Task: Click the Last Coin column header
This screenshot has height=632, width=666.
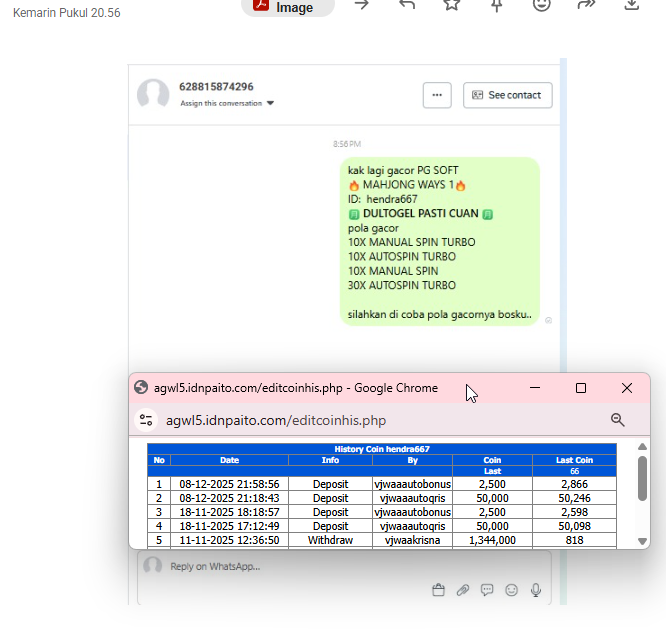Action: point(574,460)
